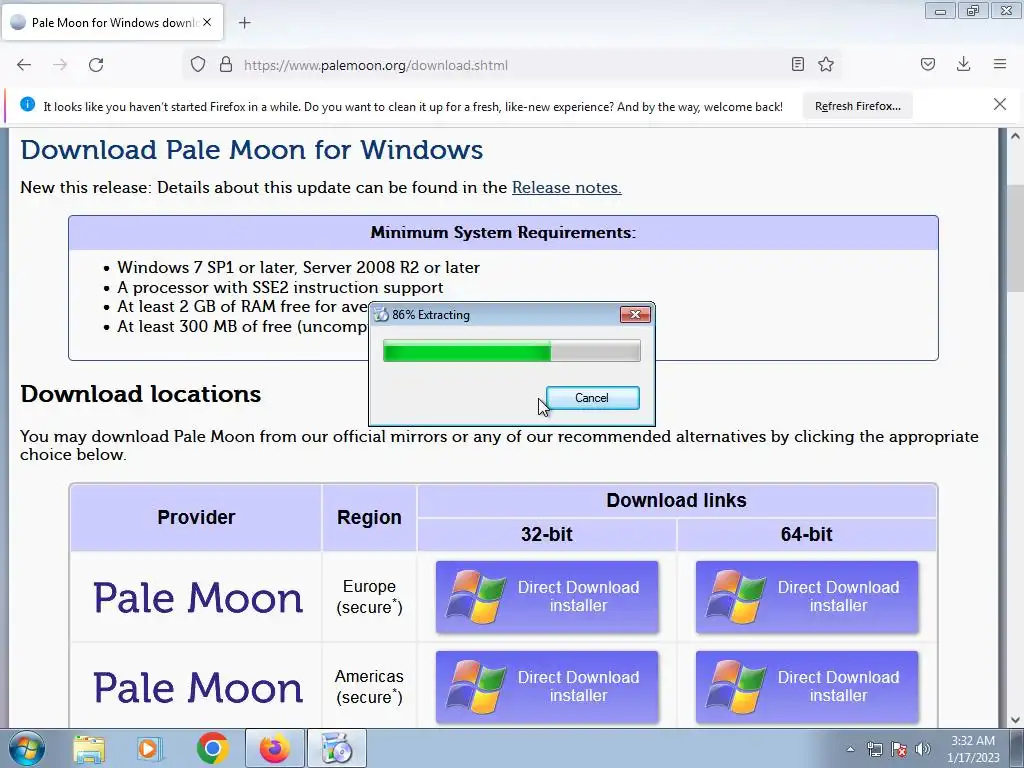Open the Firefox application menu

point(1000,64)
